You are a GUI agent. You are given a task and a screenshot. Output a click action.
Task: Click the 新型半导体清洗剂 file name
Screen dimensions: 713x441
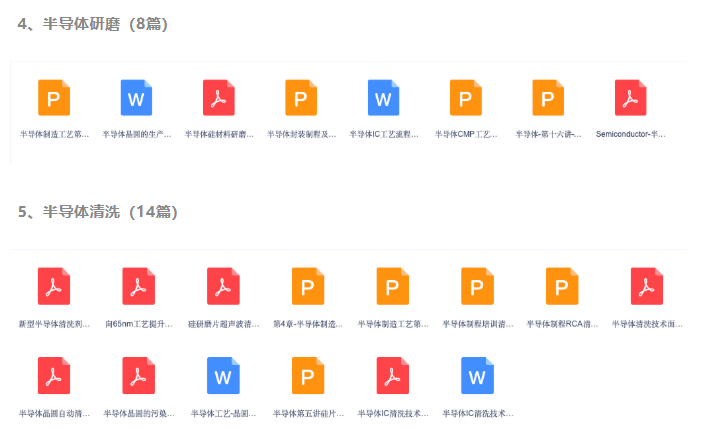pyautogui.click(x=54, y=325)
